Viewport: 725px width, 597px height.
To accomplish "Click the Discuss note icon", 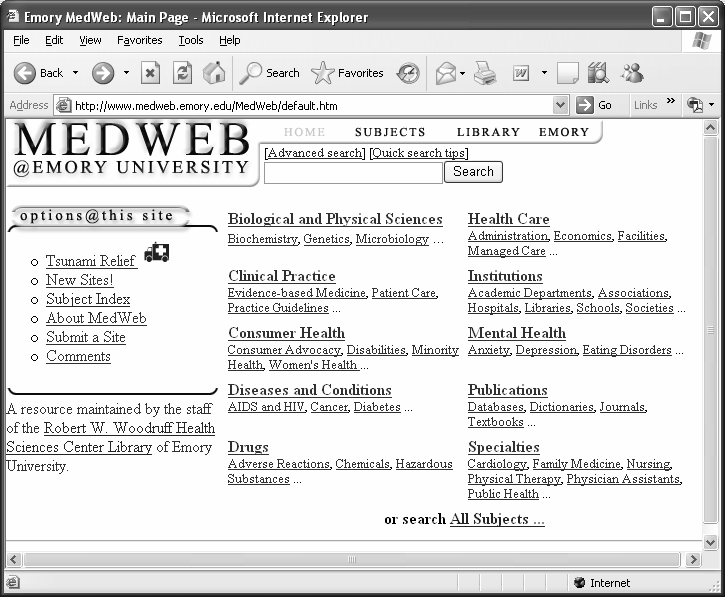I will [x=568, y=73].
